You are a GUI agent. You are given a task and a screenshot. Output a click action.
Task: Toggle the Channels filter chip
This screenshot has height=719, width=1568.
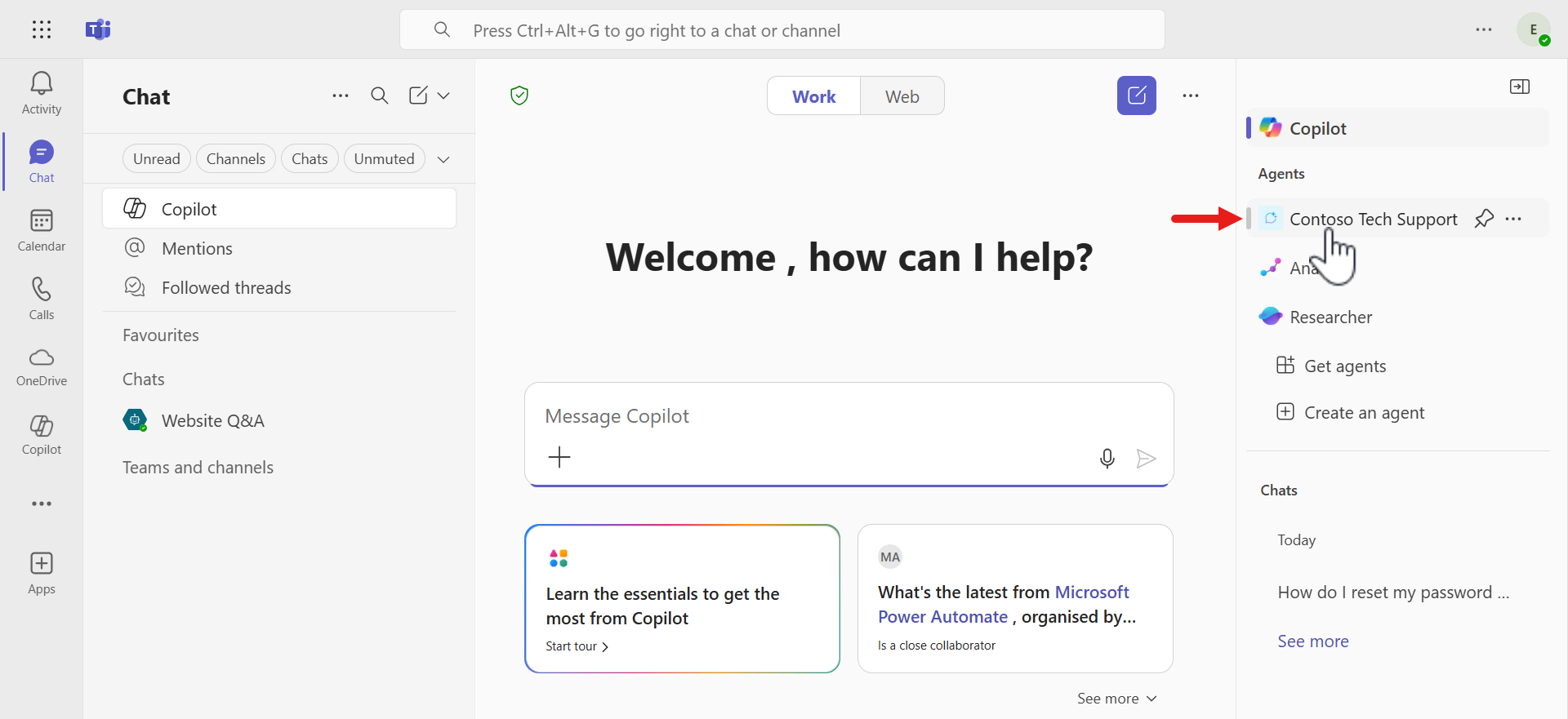235,159
